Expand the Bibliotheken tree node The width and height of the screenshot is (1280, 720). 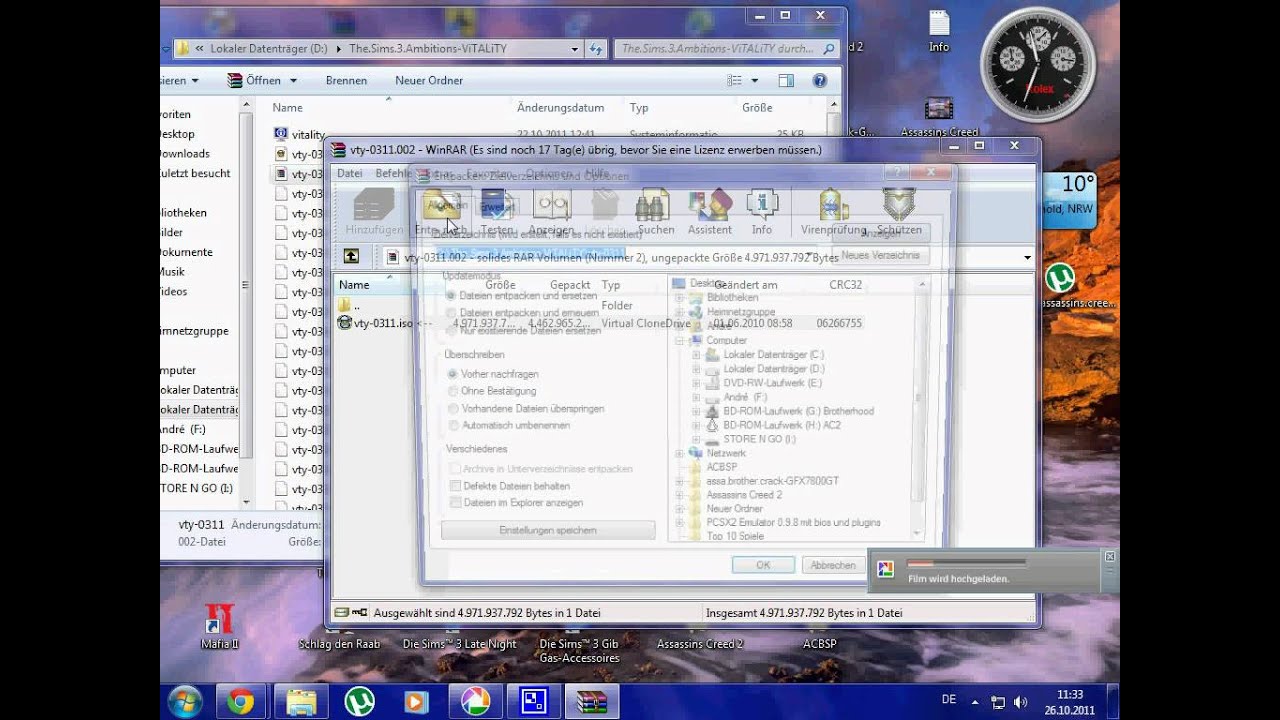[x=680, y=297]
